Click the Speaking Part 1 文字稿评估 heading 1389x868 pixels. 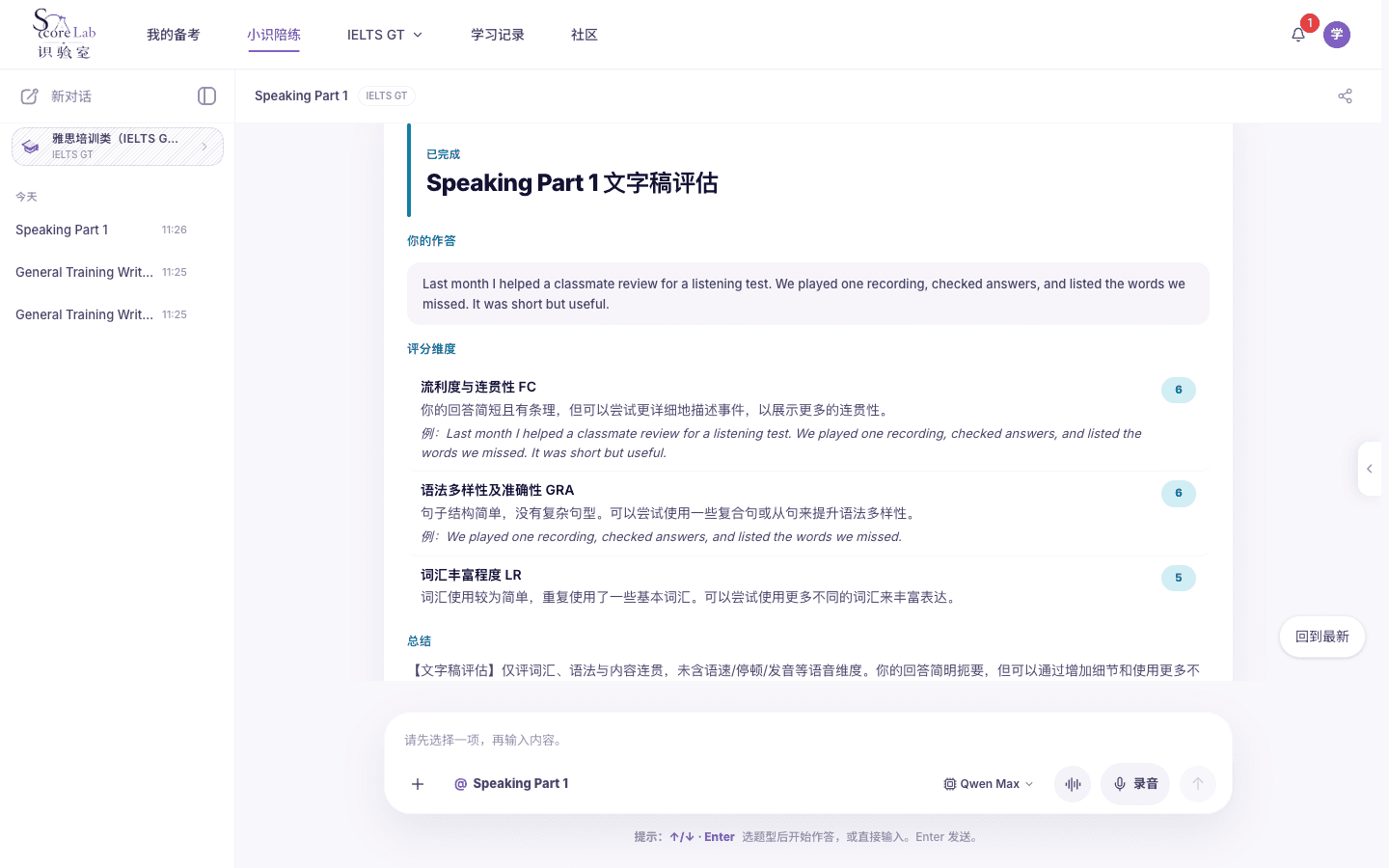[572, 183]
